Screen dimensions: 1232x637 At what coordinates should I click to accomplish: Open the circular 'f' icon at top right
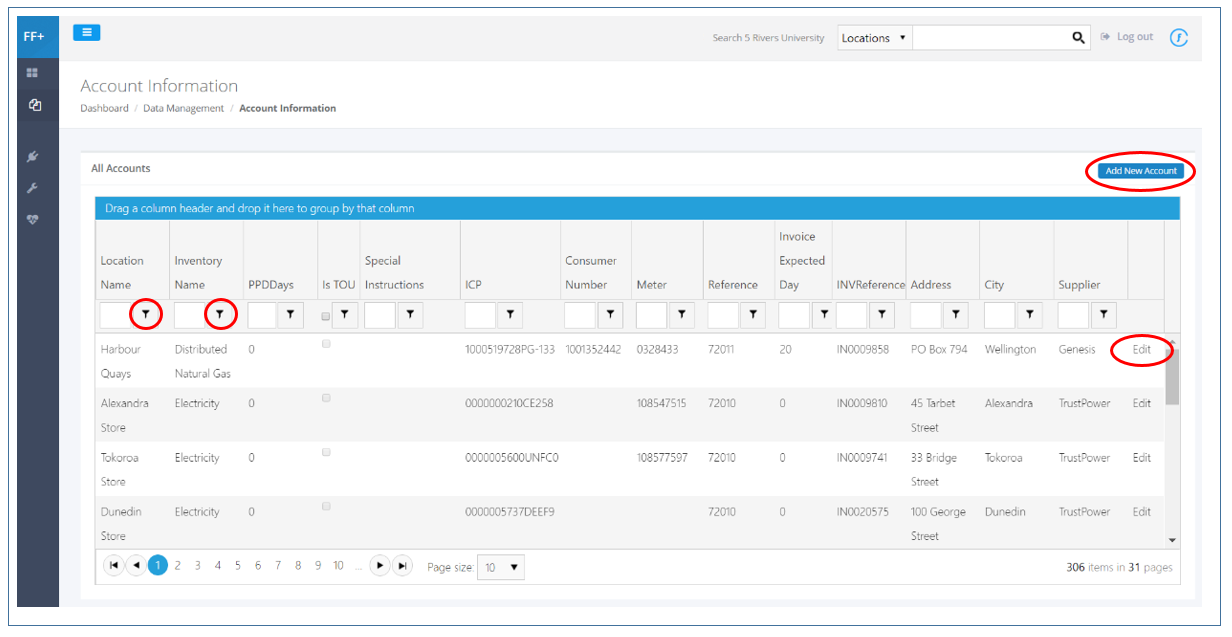coord(1178,37)
